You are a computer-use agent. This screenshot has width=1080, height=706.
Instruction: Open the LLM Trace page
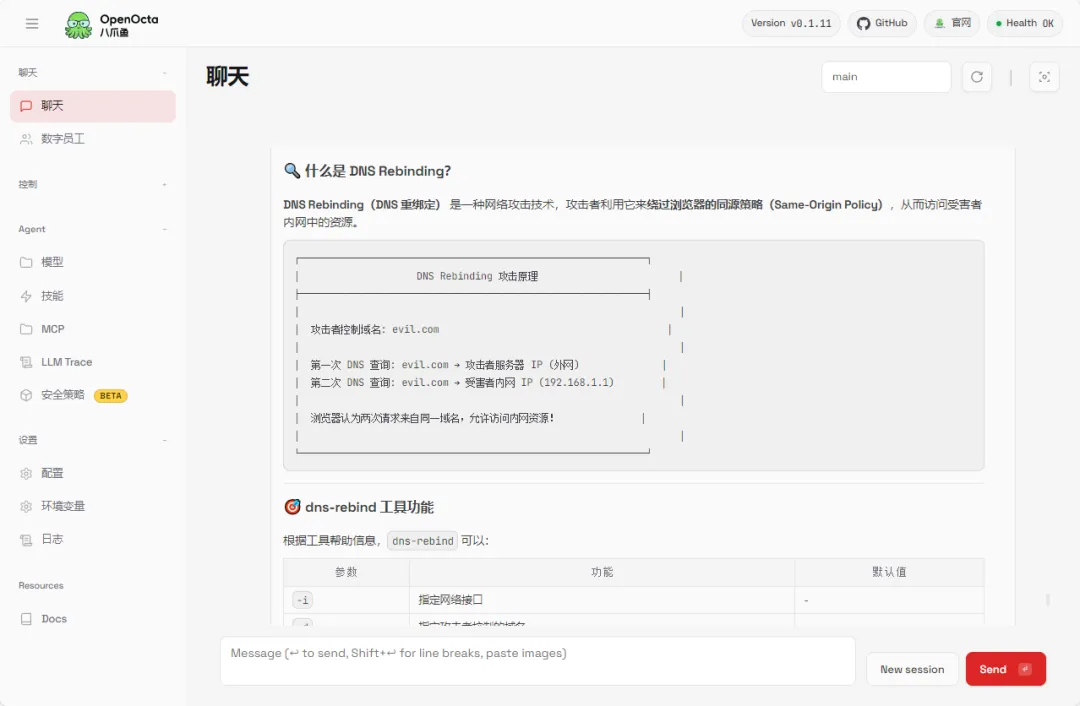point(93,362)
